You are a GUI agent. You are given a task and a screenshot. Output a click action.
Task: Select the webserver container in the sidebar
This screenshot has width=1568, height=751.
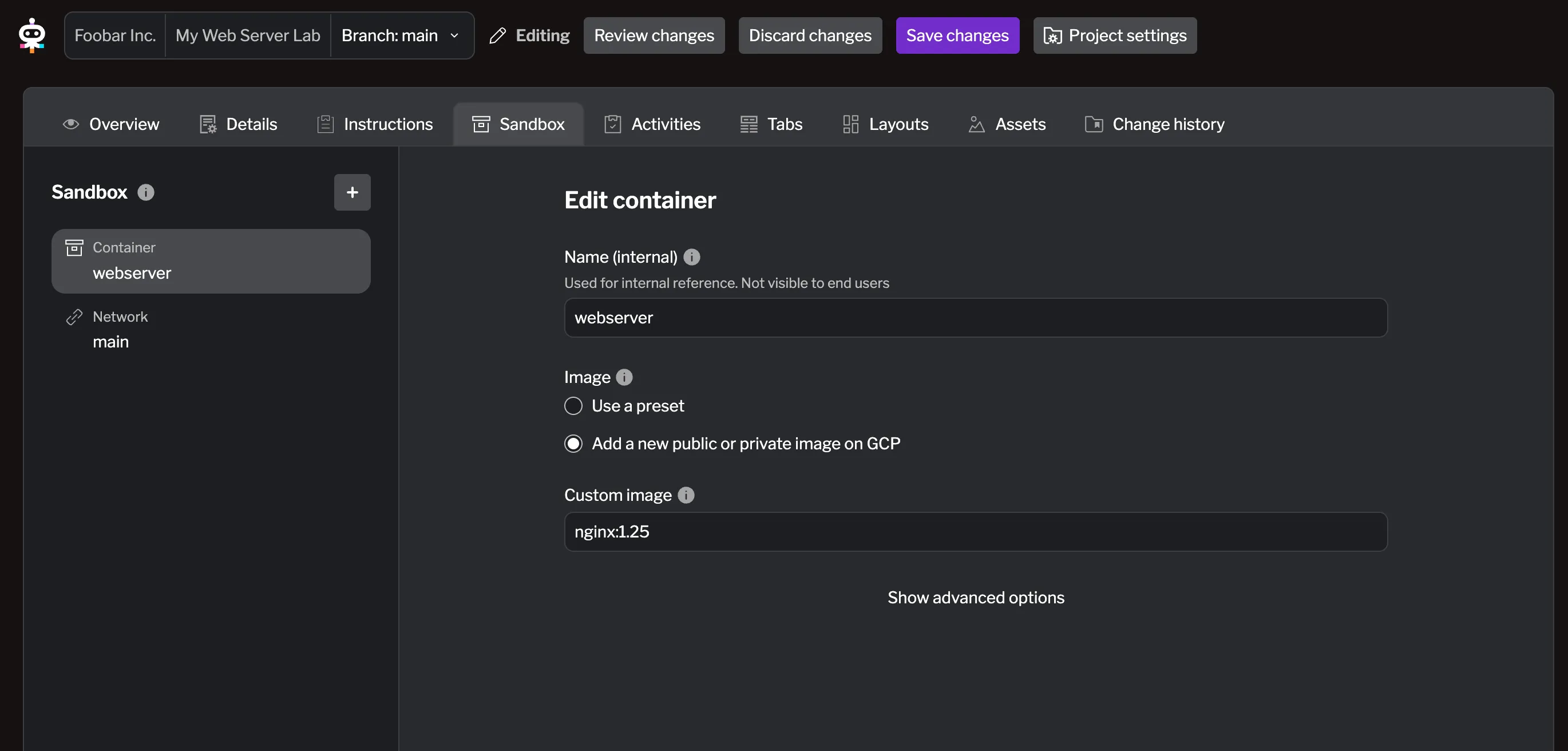[211, 261]
